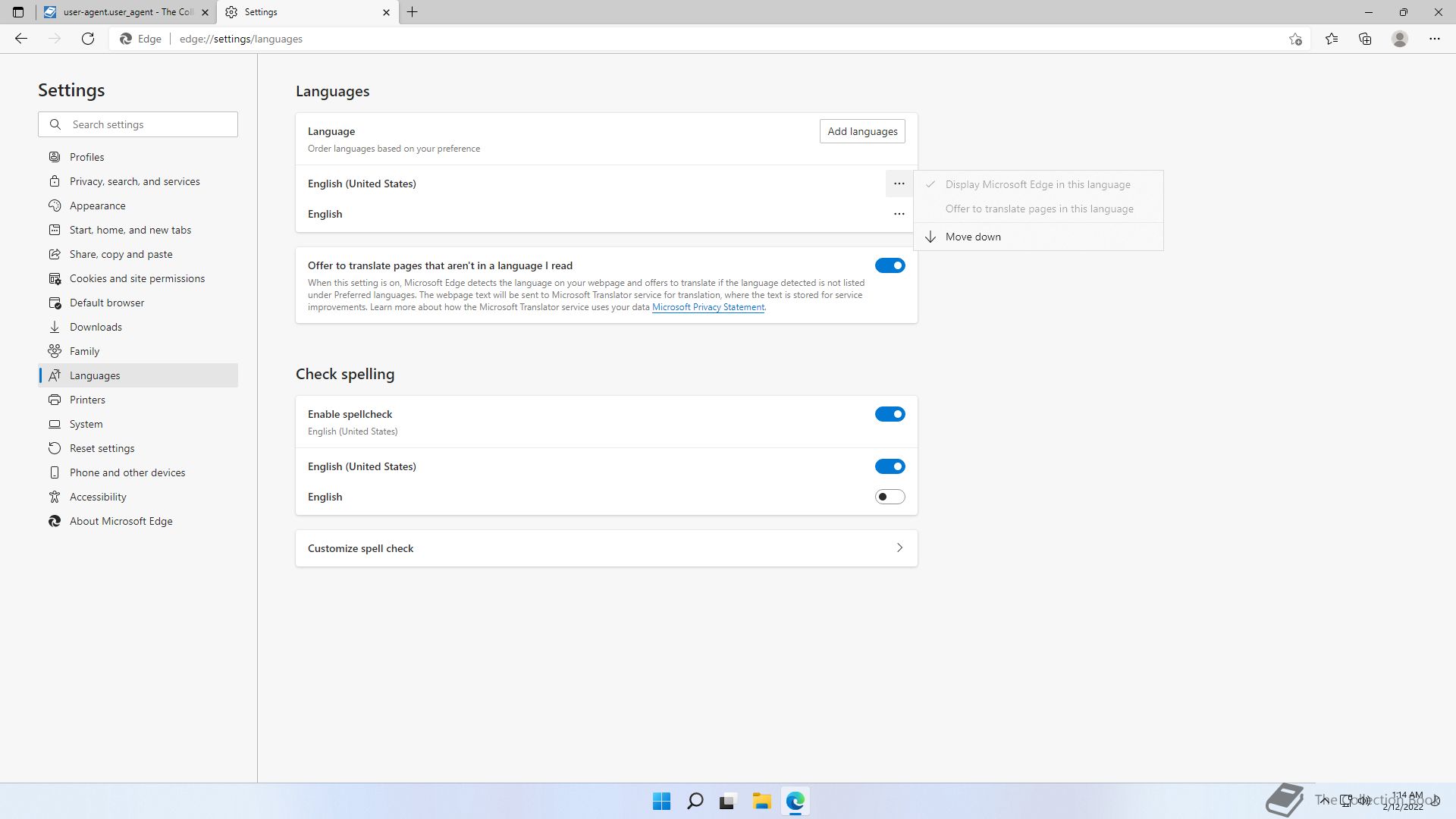The height and width of the screenshot is (819, 1456).
Task: Choose Offer to translate pages in this language
Action: point(1038,209)
